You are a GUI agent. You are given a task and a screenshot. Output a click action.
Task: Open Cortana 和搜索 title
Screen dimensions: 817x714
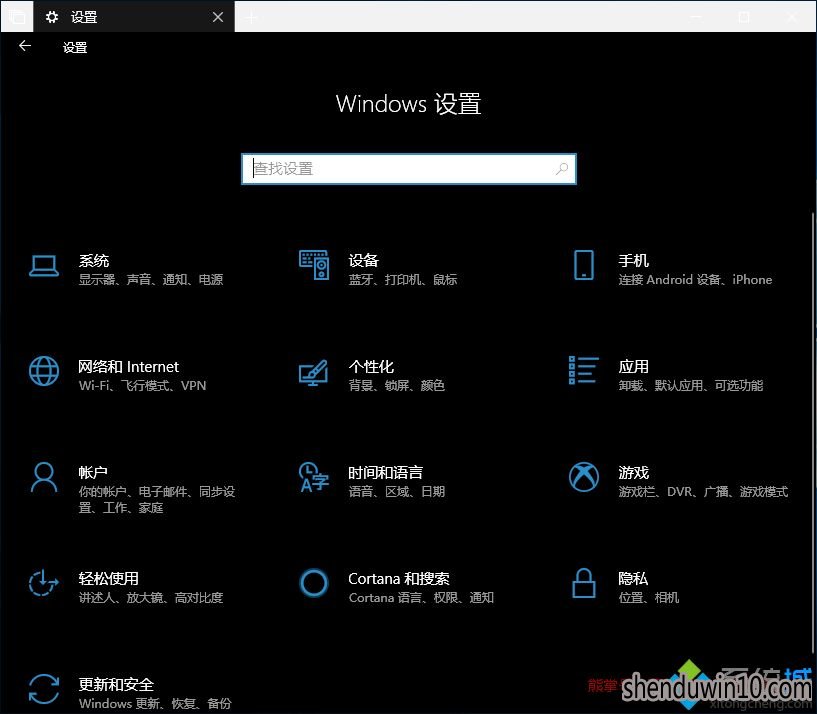point(399,578)
